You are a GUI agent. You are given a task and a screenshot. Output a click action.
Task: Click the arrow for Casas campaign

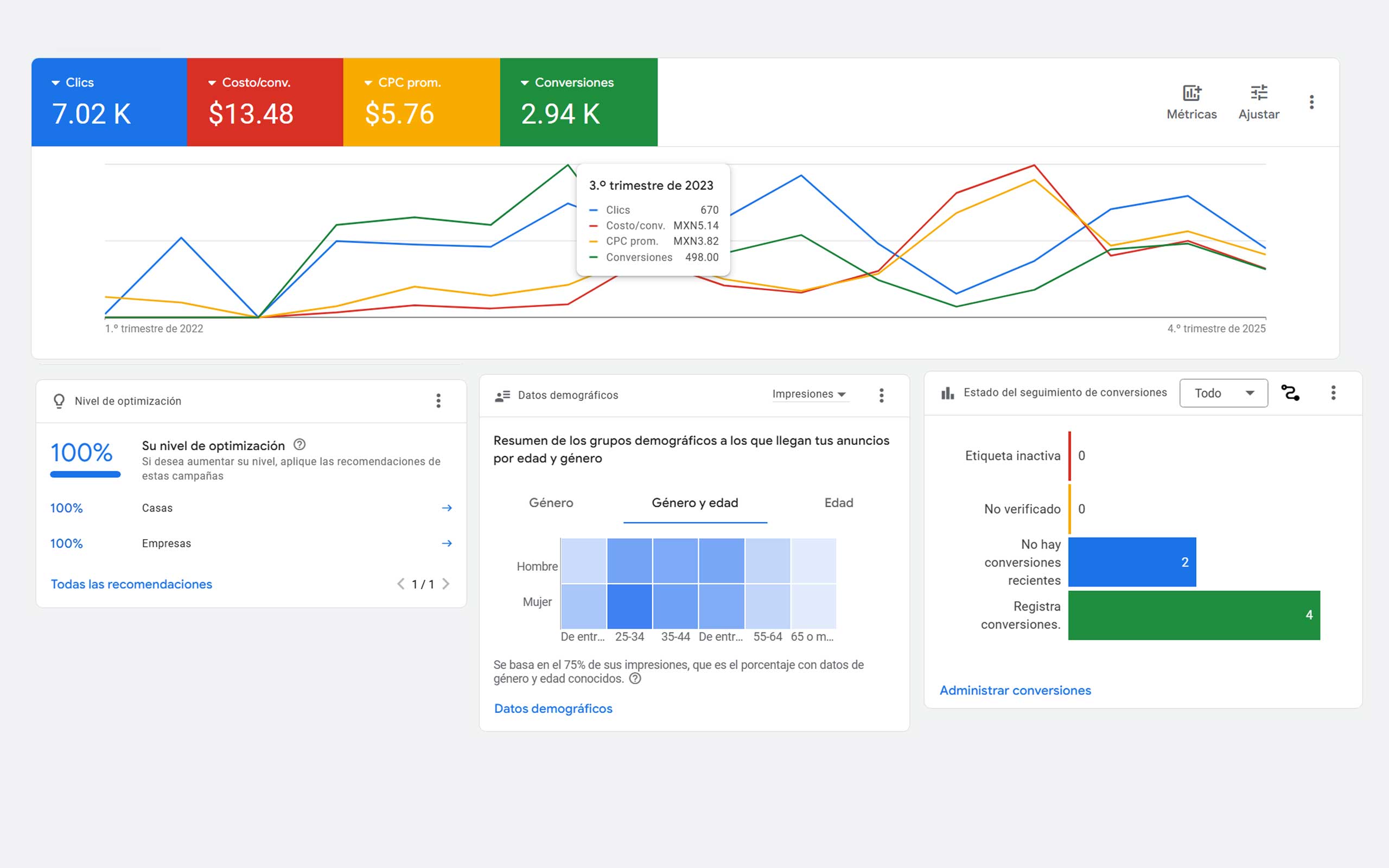447,508
